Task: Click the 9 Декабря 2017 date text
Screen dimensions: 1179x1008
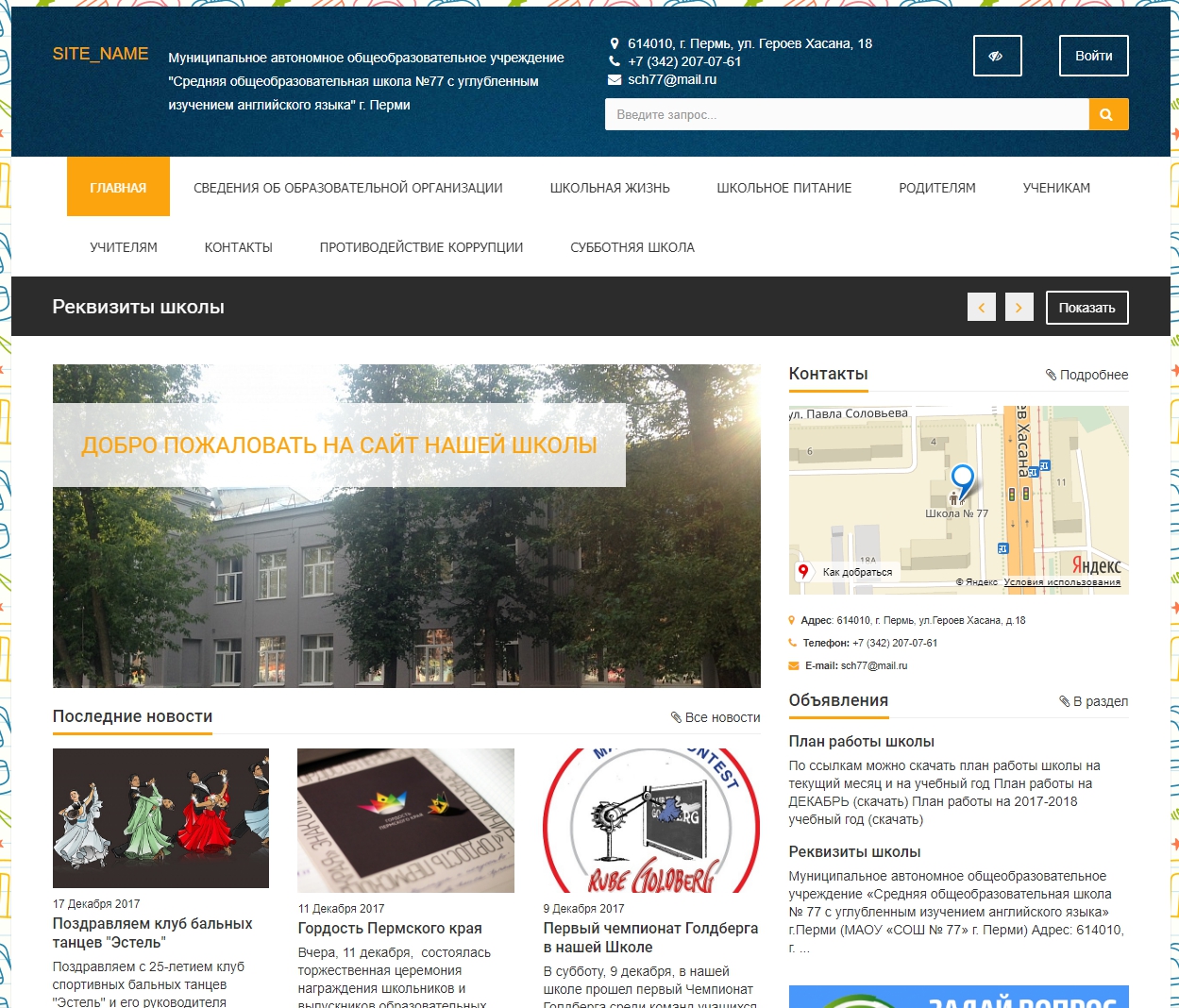Action: pyautogui.click(x=584, y=909)
